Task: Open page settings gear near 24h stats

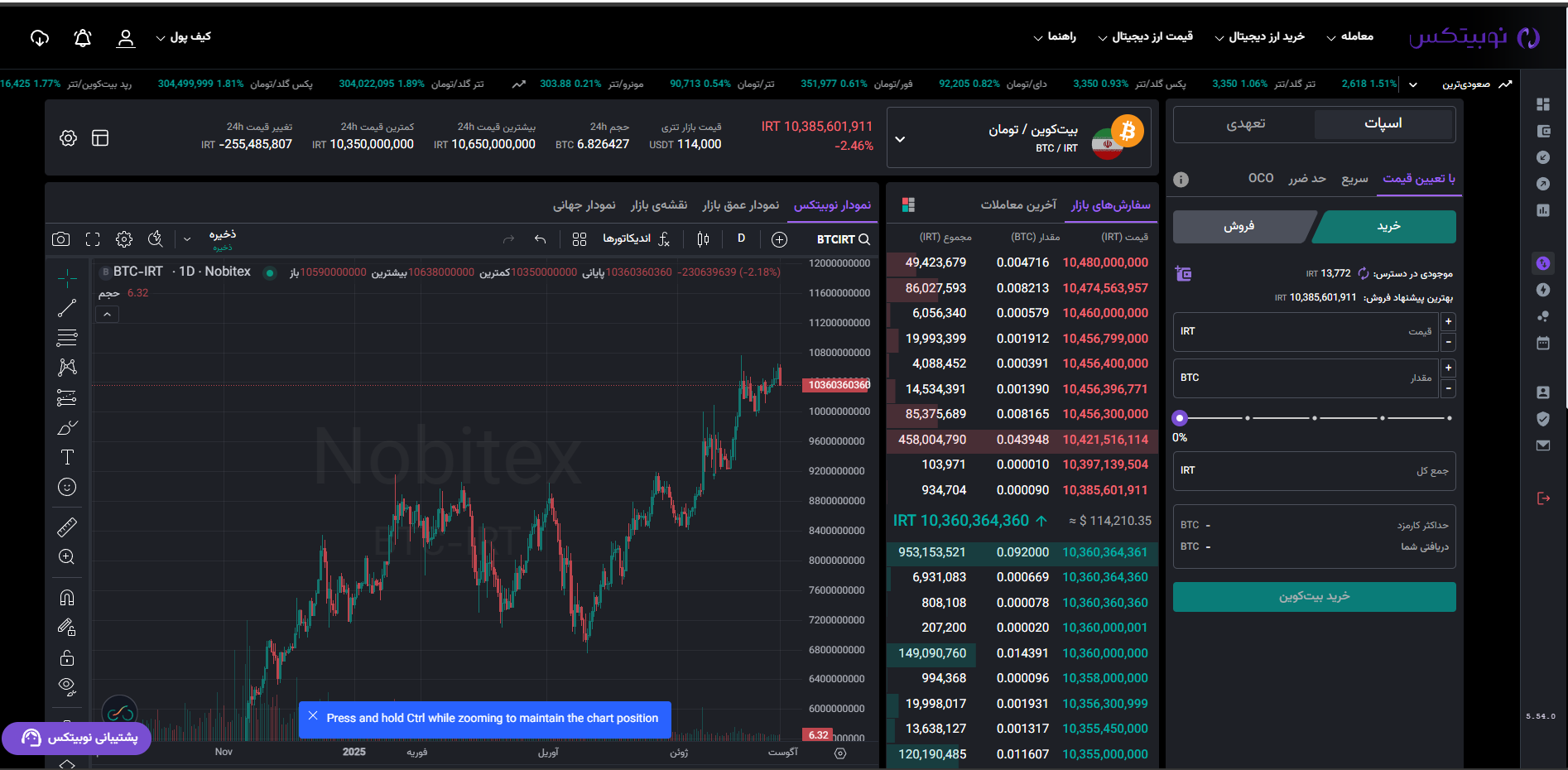Action: 69,138
